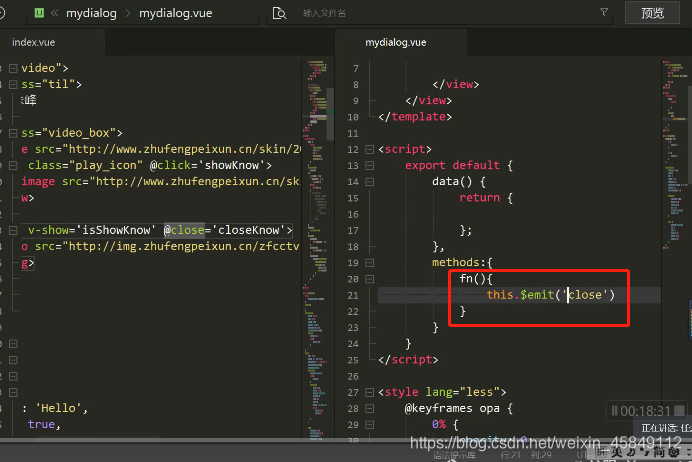This screenshot has width=692, height=462.
Task: Toggle the IME 简 simplified mode
Action: (x=659, y=452)
